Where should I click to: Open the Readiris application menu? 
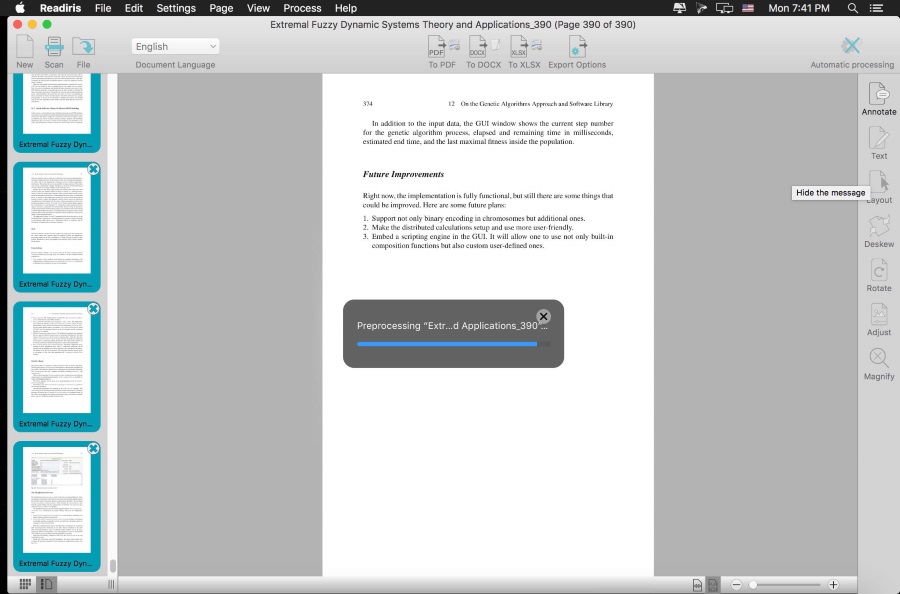60,8
